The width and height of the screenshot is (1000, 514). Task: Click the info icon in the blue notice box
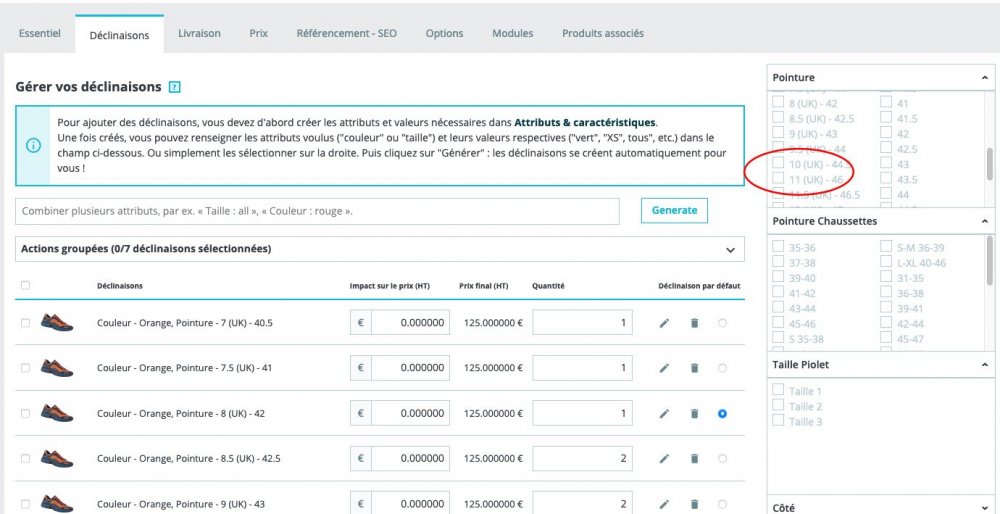[33, 145]
